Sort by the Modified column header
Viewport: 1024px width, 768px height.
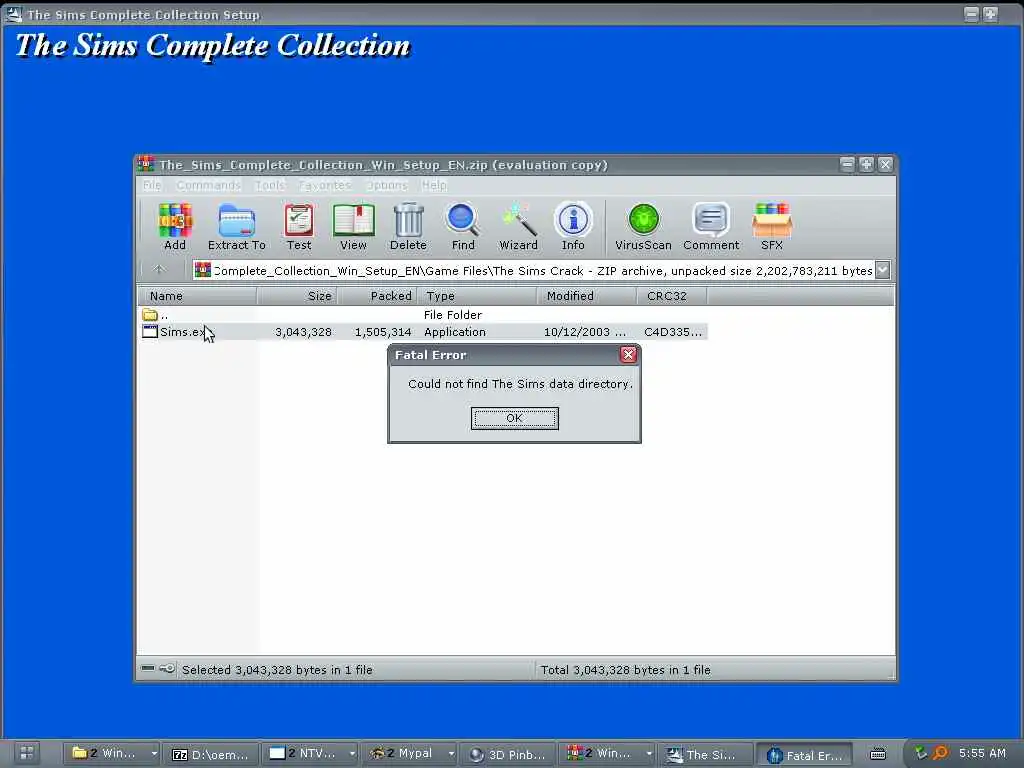click(587, 296)
